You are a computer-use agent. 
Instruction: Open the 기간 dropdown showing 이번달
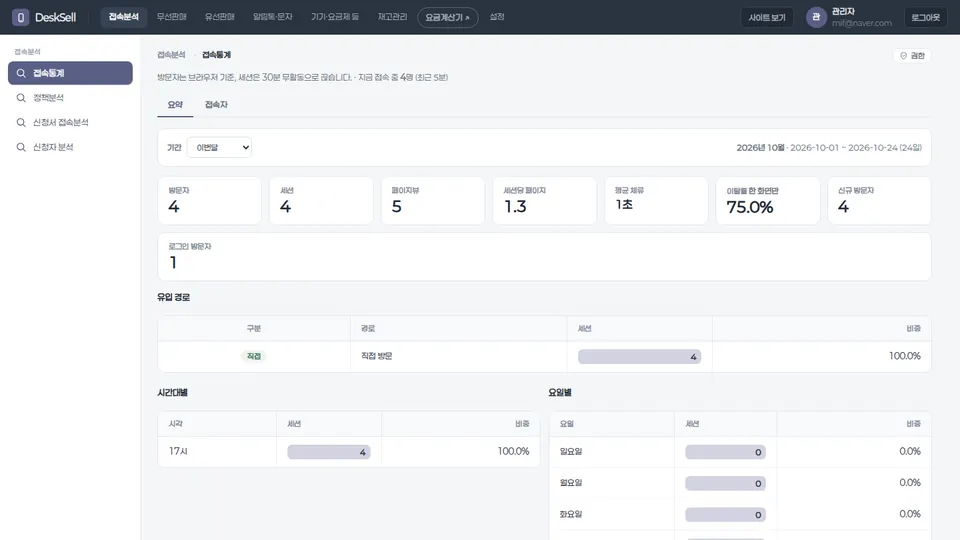[219, 148]
